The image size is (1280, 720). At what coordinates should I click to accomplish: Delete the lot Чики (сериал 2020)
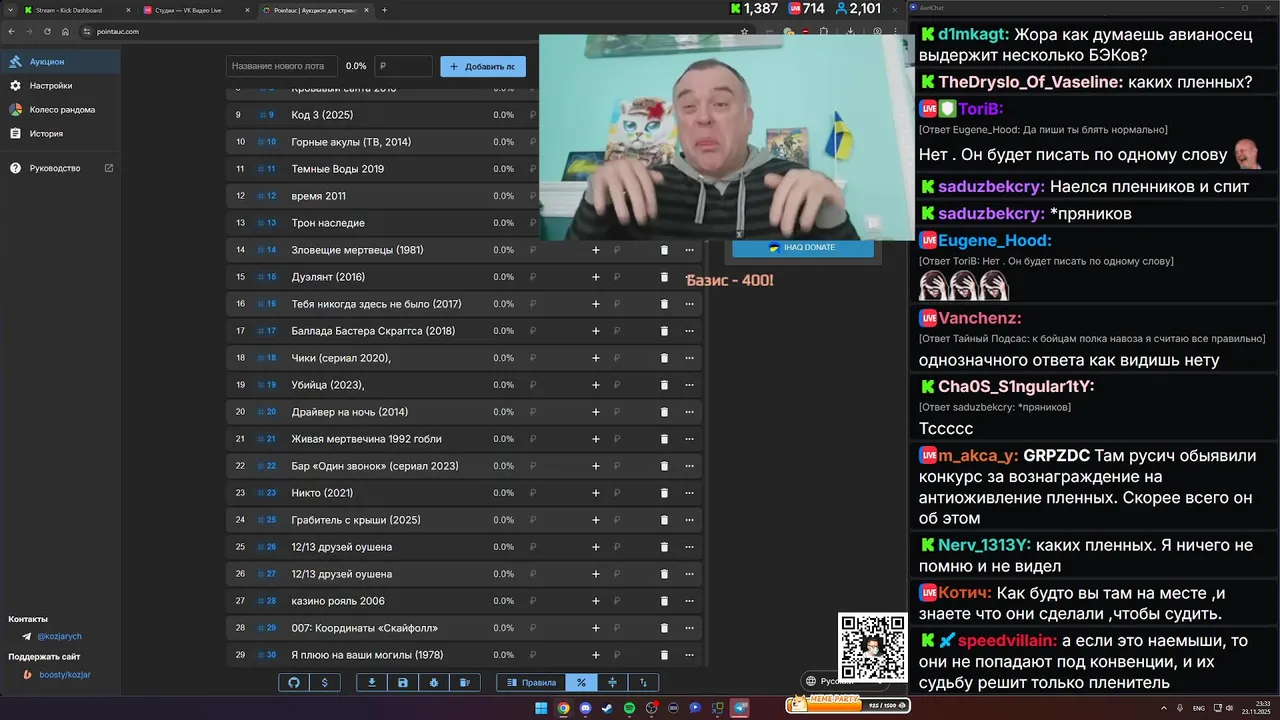pyautogui.click(x=664, y=358)
